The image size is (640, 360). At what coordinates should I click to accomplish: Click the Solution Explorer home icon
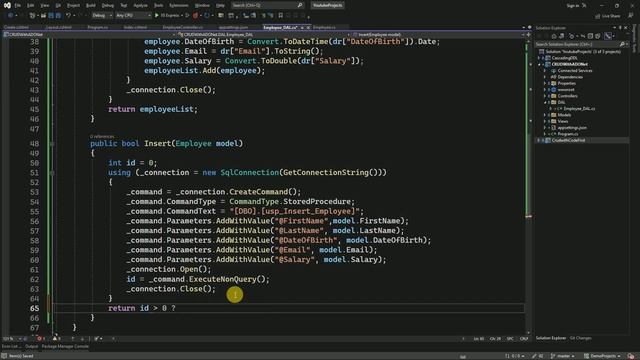pyautogui.click(x=554, y=36)
